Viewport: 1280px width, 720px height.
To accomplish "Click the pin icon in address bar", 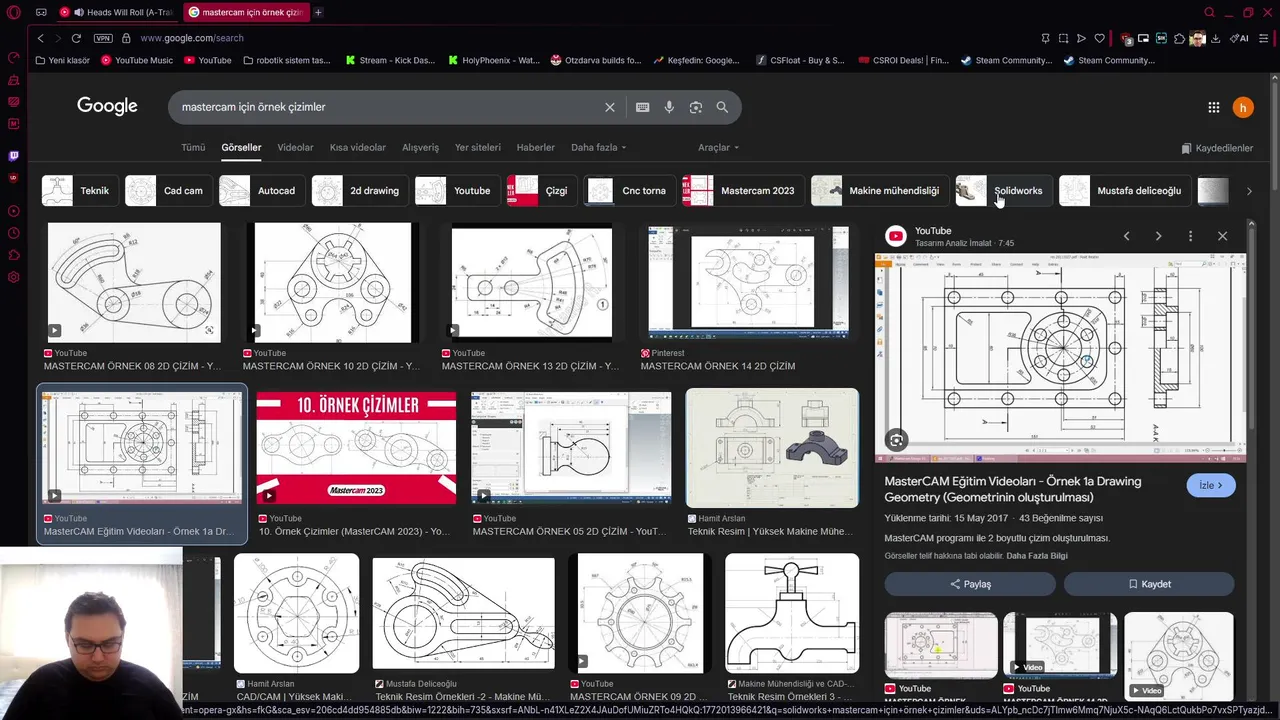I will 1045,38.
